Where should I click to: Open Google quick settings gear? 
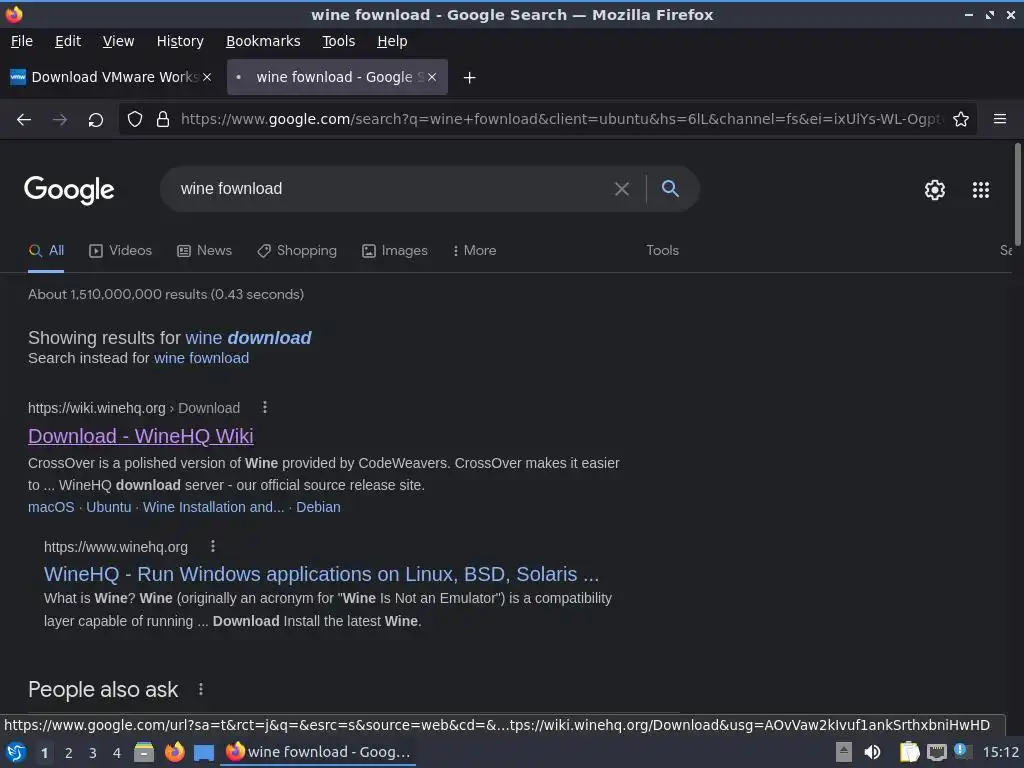coord(935,190)
